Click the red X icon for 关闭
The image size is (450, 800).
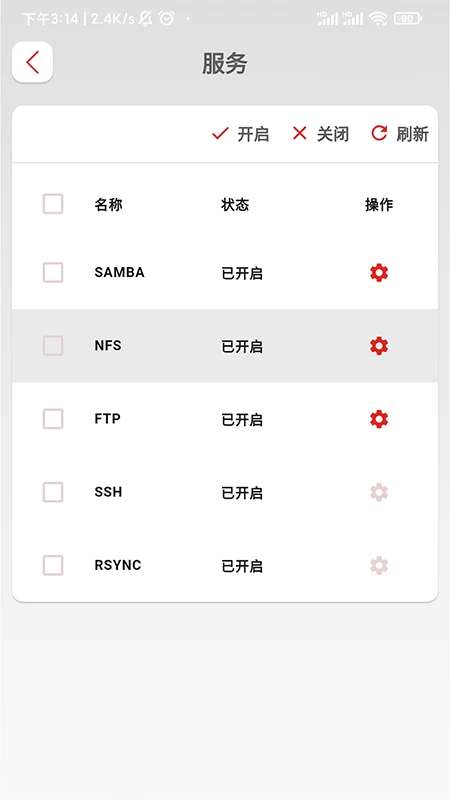[x=299, y=134]
